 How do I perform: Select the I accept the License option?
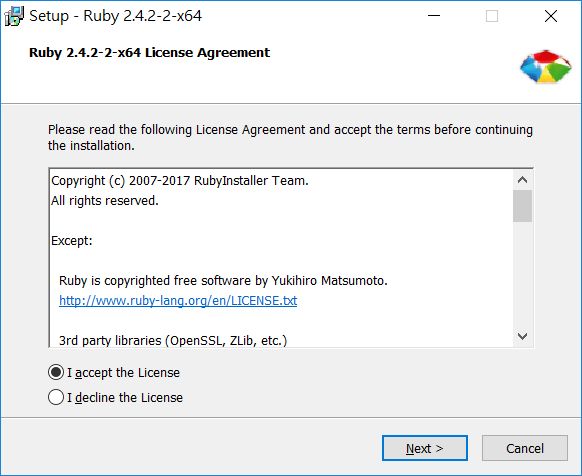coord(114,372)
